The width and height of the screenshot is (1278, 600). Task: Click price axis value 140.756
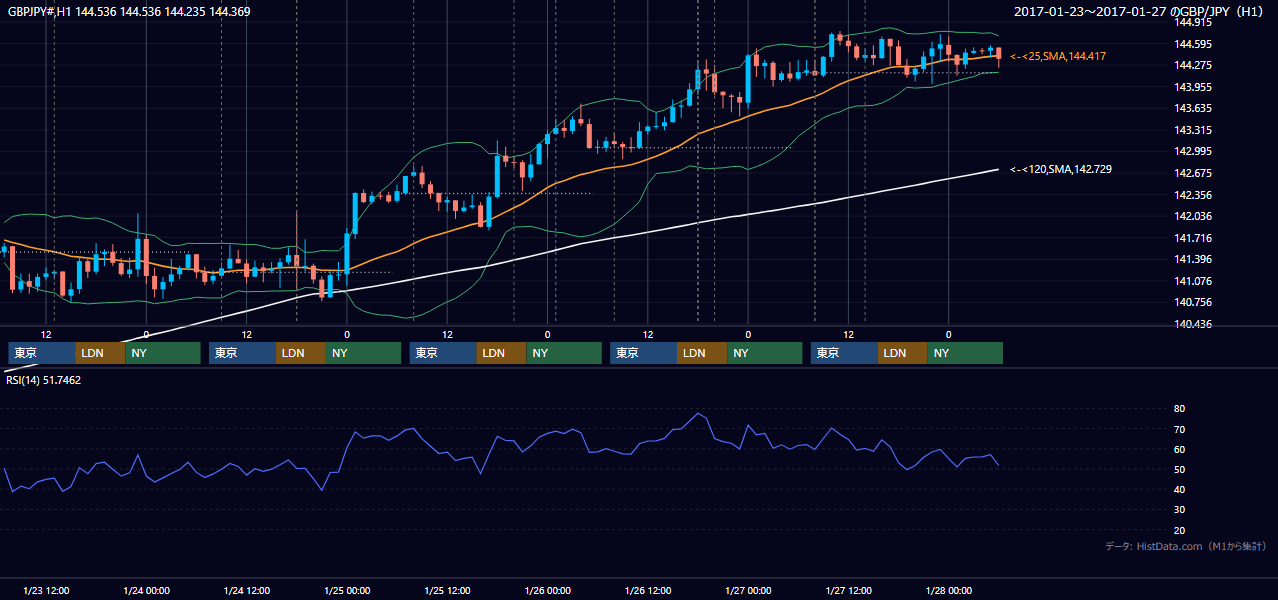click(1194, 303)
